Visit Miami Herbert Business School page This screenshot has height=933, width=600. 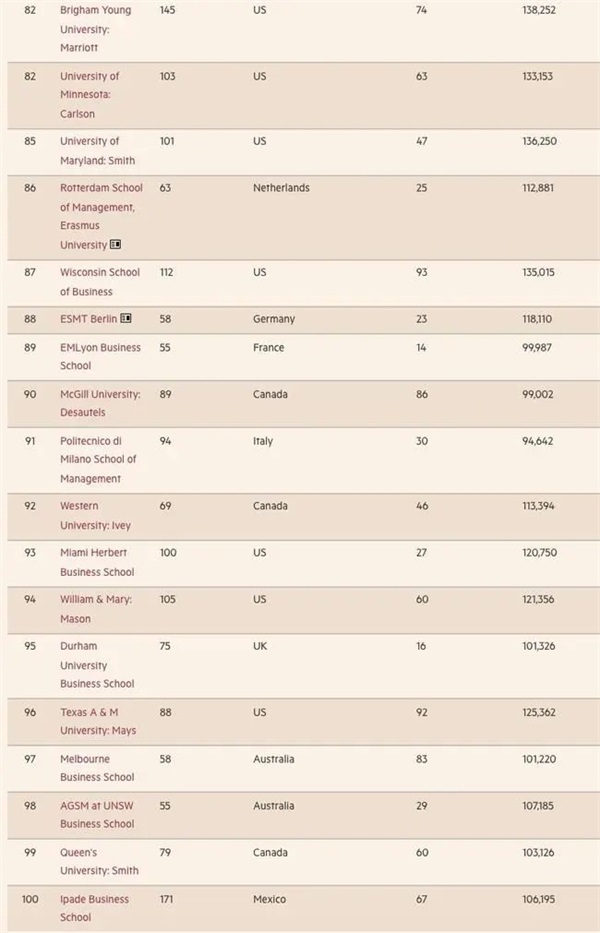(96, 562)
